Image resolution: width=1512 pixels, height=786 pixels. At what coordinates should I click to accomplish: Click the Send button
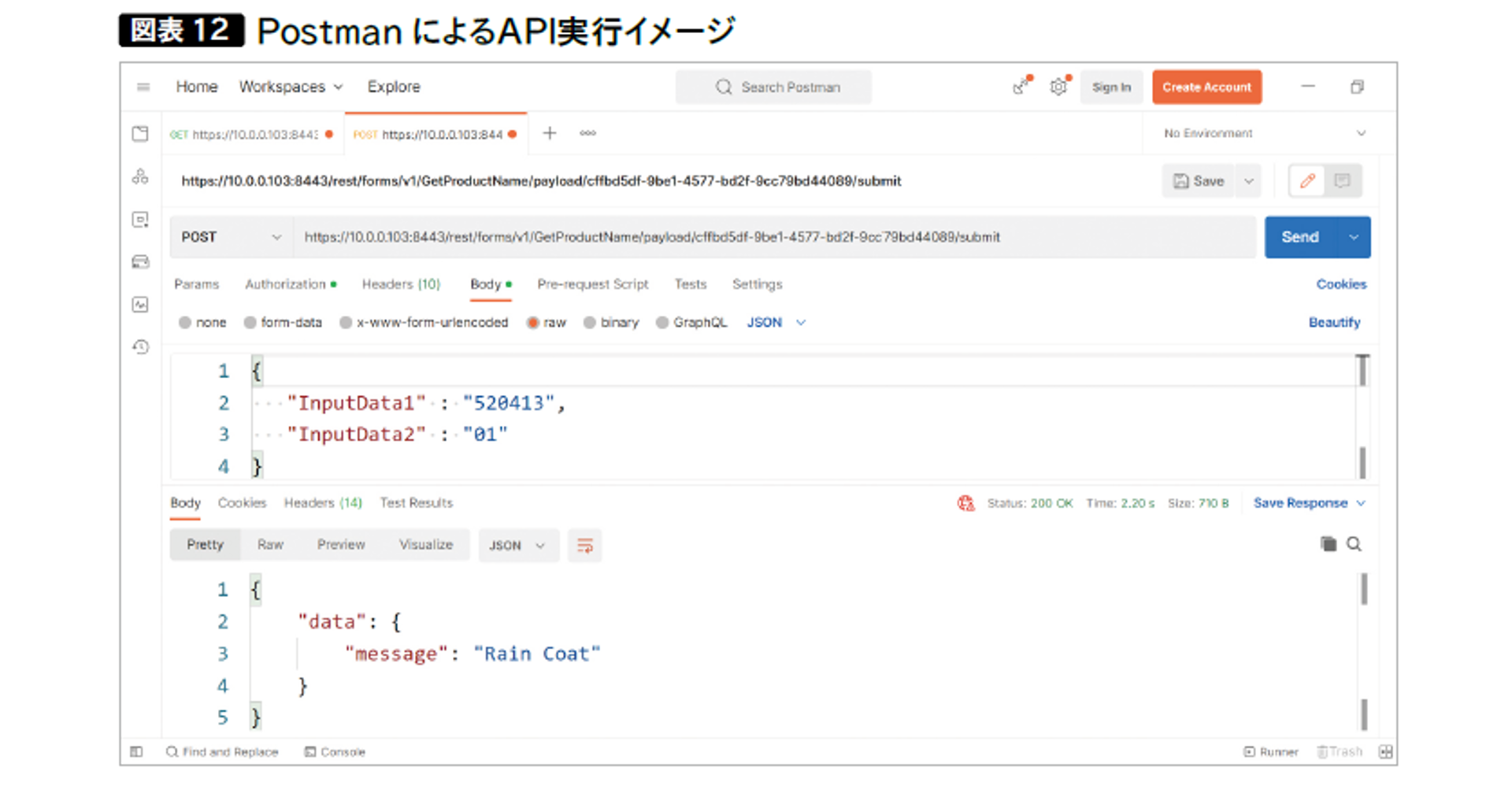click(1301, 237)
